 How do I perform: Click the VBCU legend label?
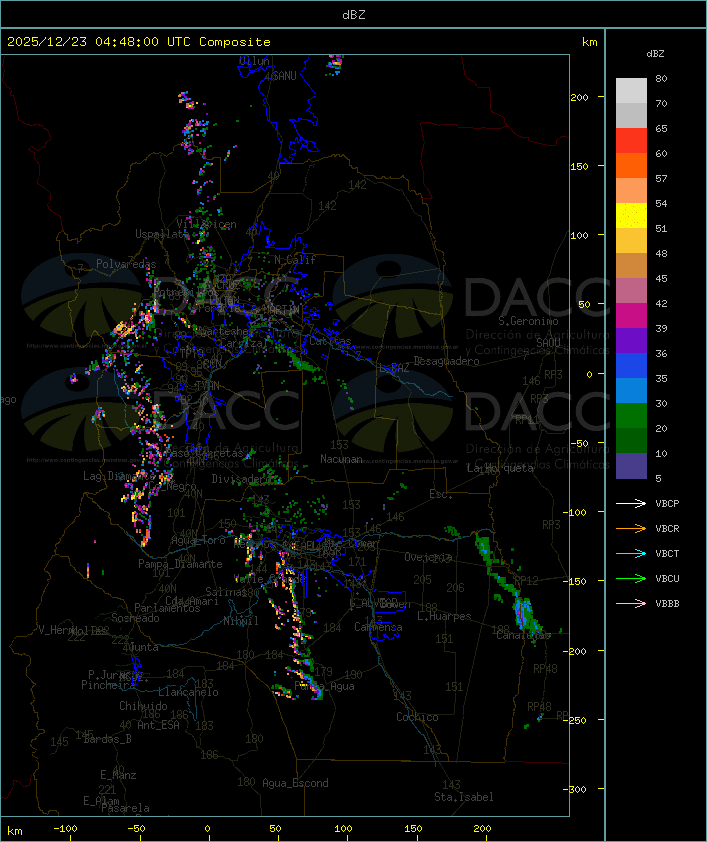[x=667, y=578]
